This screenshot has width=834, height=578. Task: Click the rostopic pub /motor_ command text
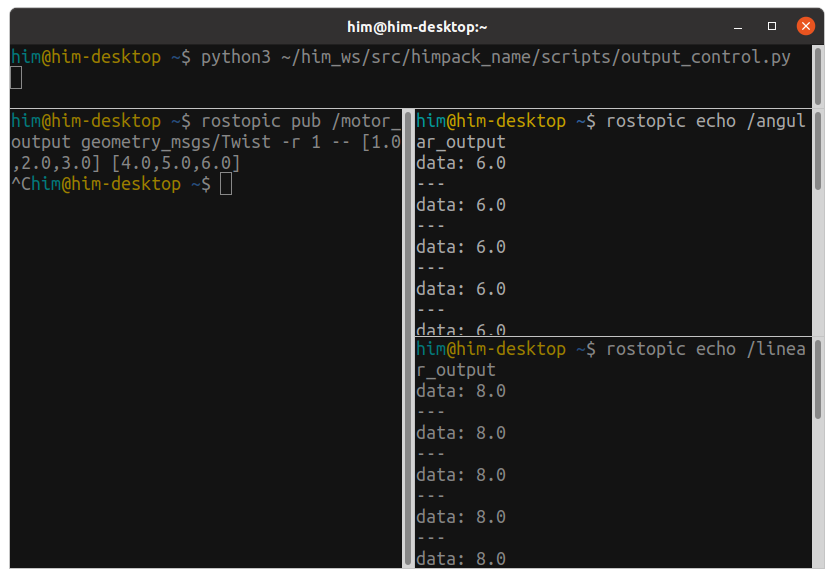(301, 121)
